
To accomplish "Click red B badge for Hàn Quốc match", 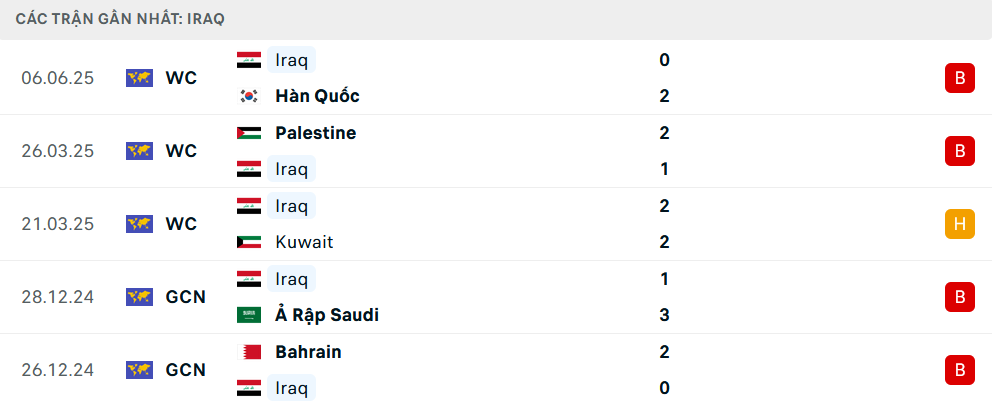I will [960, 78].
